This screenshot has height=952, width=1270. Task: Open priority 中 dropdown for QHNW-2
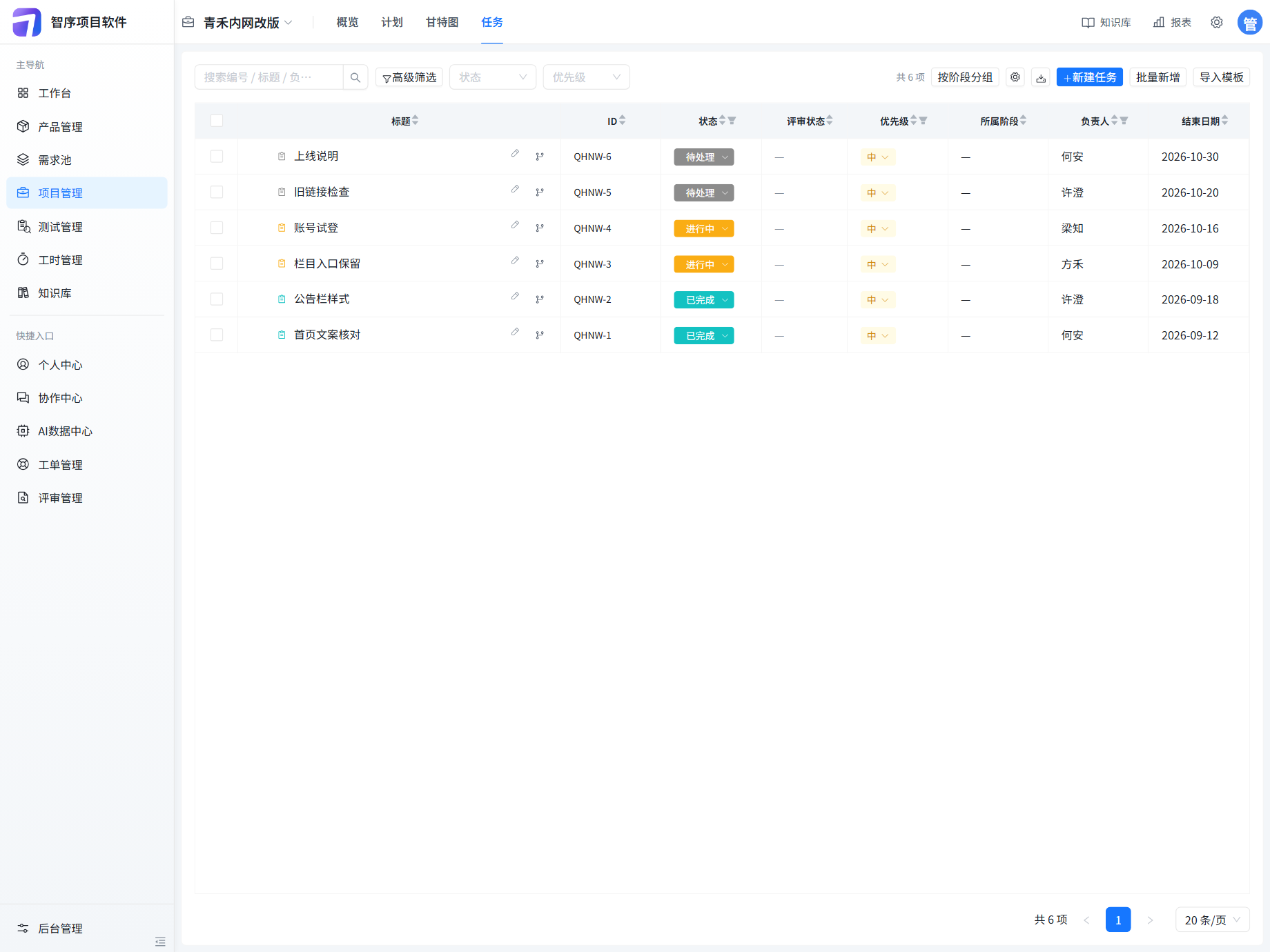click(878, 300)
